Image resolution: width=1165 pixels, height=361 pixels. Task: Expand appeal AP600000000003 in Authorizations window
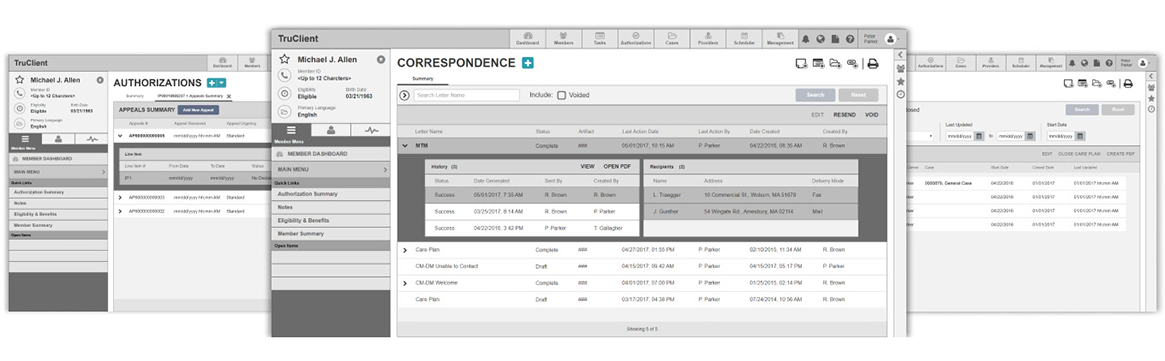coord(120,197)
